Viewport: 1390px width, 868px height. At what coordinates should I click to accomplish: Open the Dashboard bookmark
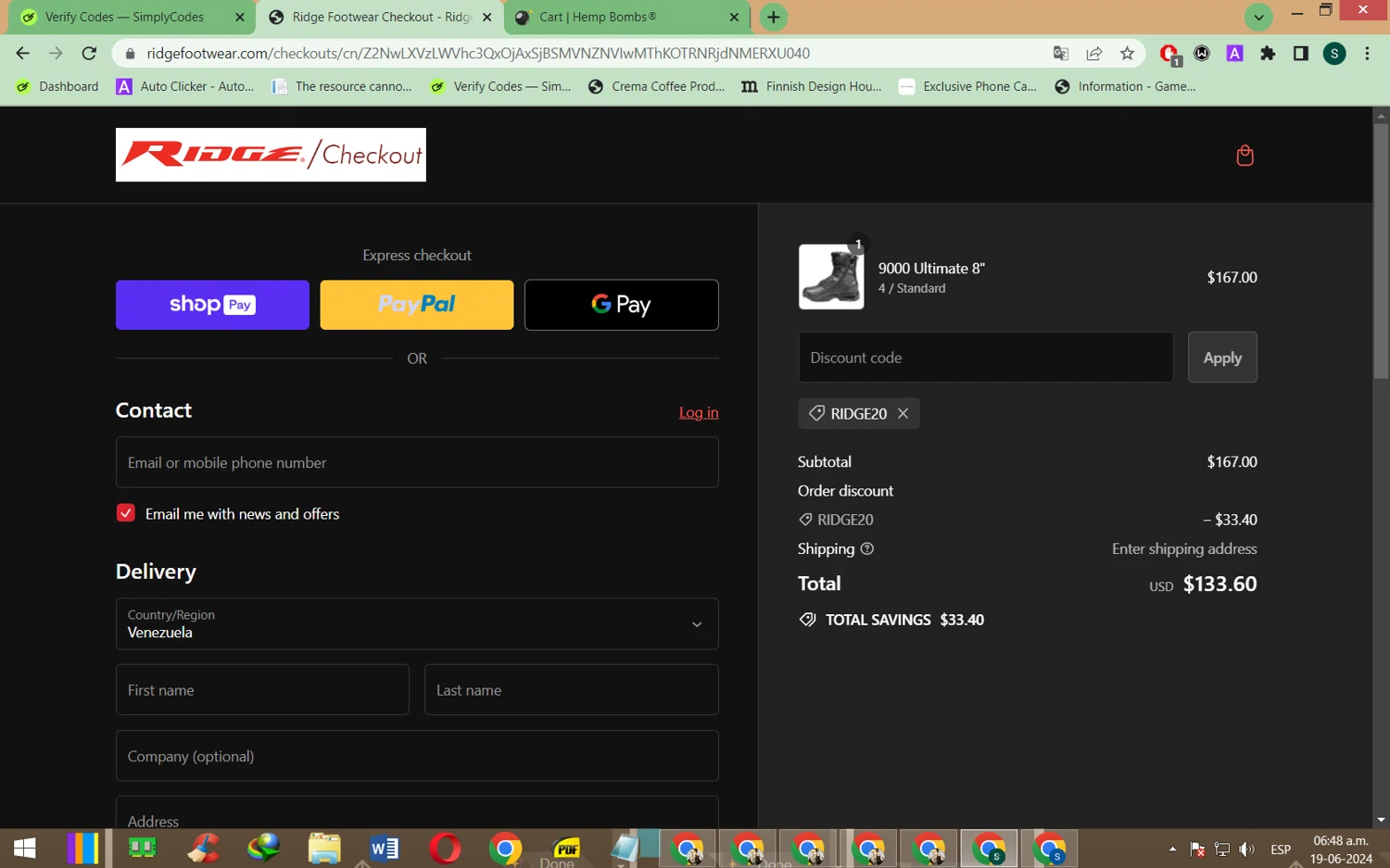click(x=57, y=86)
